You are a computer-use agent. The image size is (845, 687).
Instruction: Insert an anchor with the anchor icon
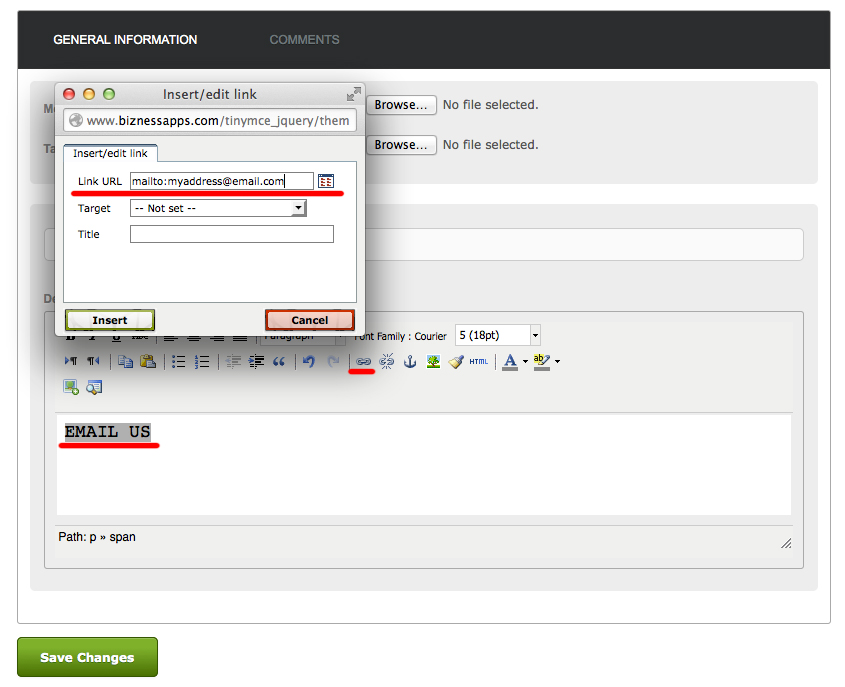point(410,361)
